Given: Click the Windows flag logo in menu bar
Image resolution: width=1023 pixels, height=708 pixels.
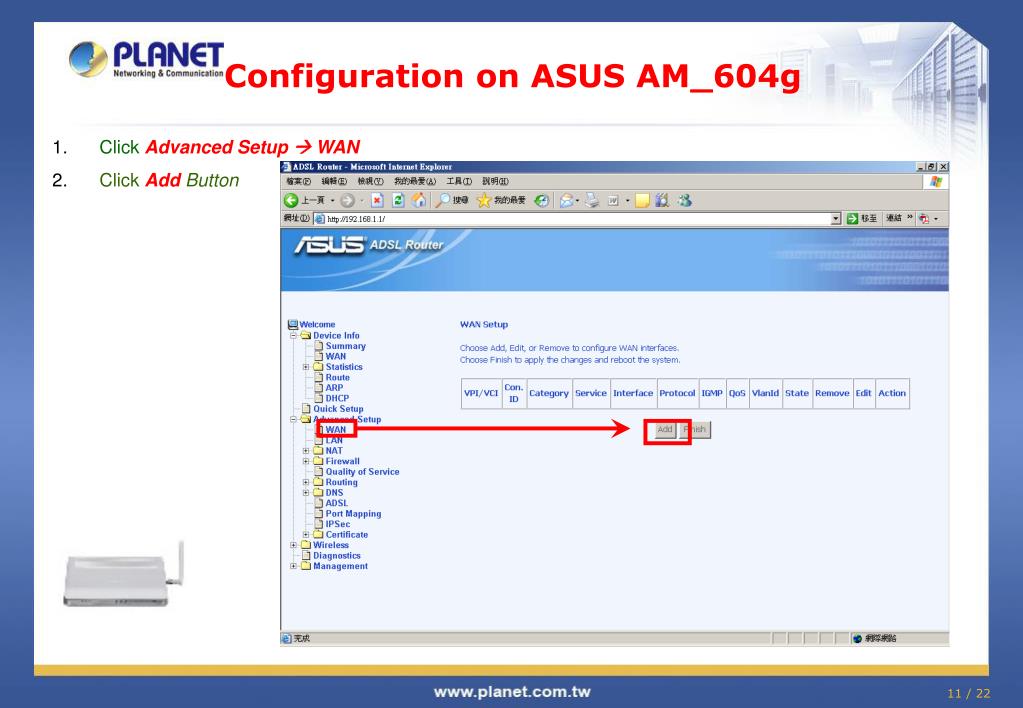Looking at the screenshot, I should pyautogui.click(x=936, y=181).
